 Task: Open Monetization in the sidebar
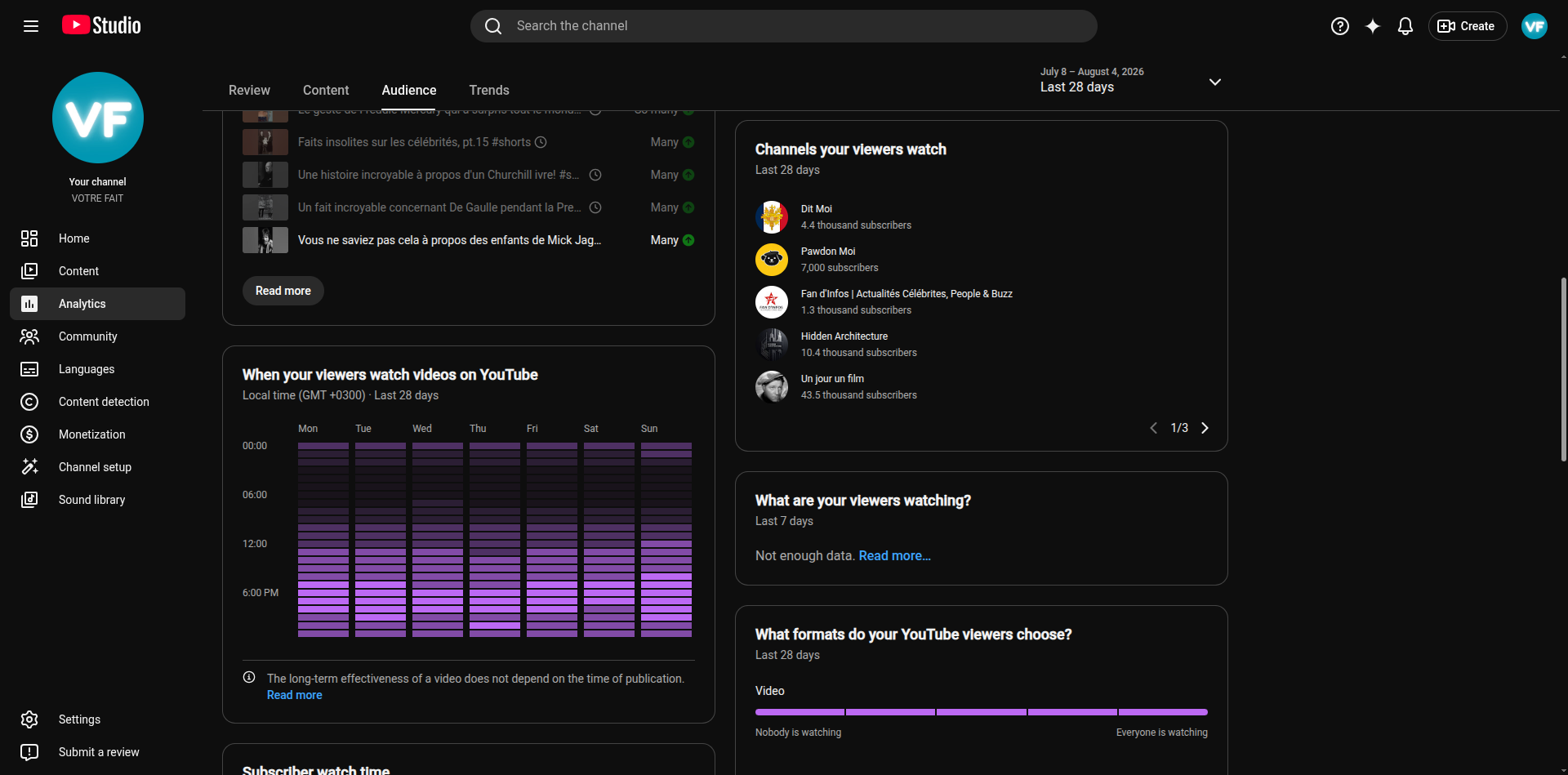coord(97,434)
